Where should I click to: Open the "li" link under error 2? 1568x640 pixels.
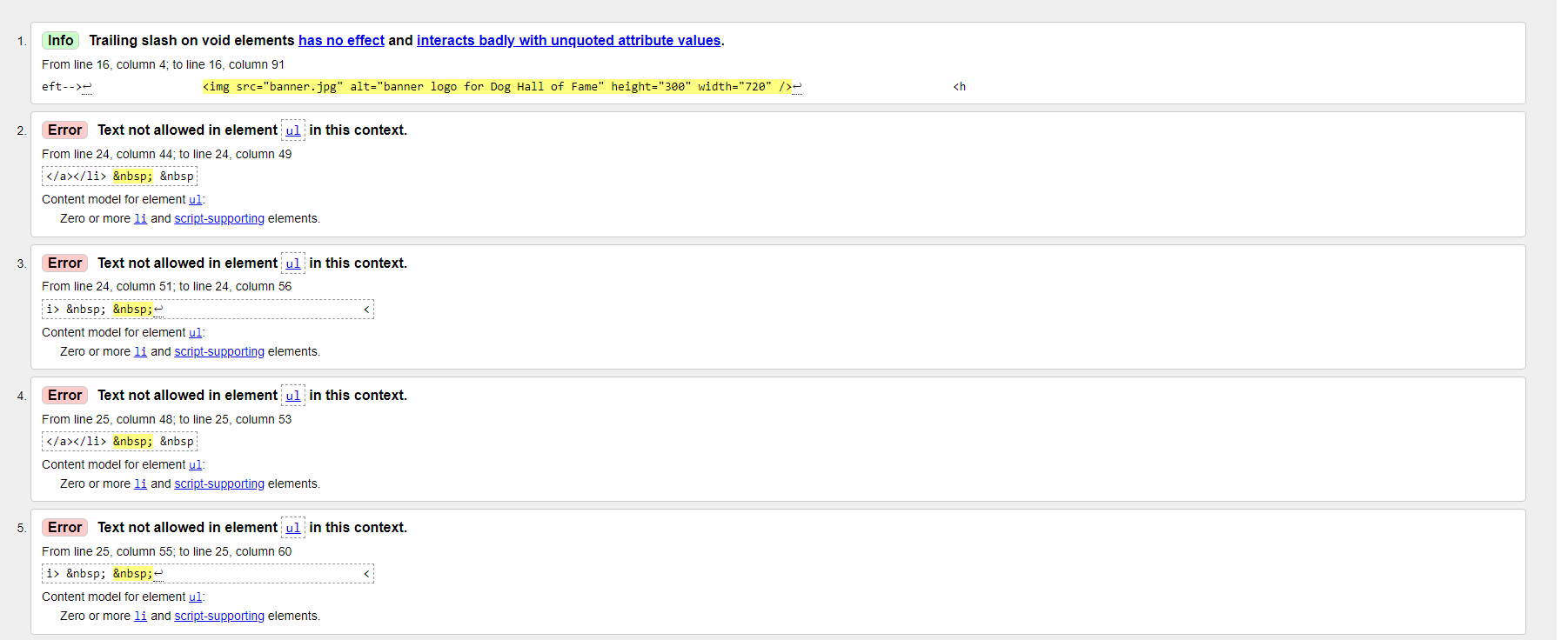pos(140,218)
